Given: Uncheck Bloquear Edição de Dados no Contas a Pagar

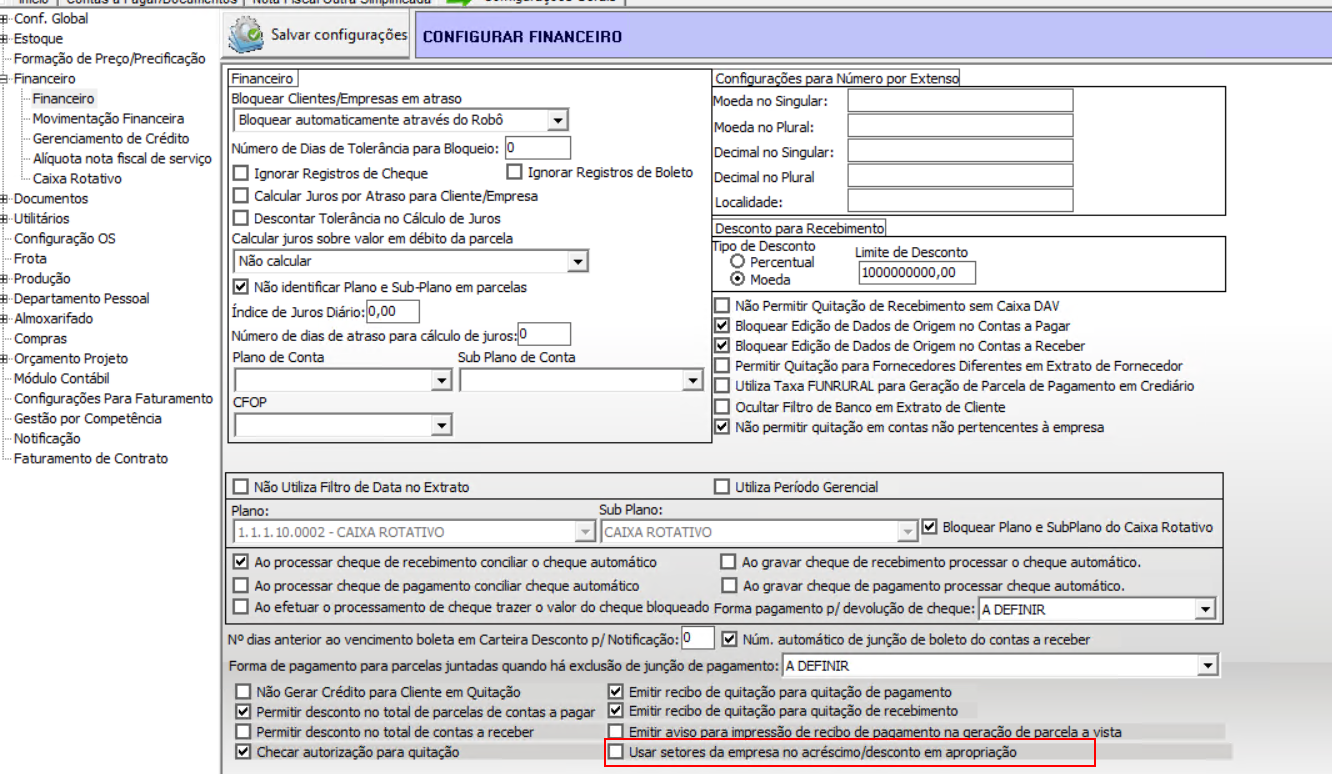Looking at the screenshot, I should (721, 326).
